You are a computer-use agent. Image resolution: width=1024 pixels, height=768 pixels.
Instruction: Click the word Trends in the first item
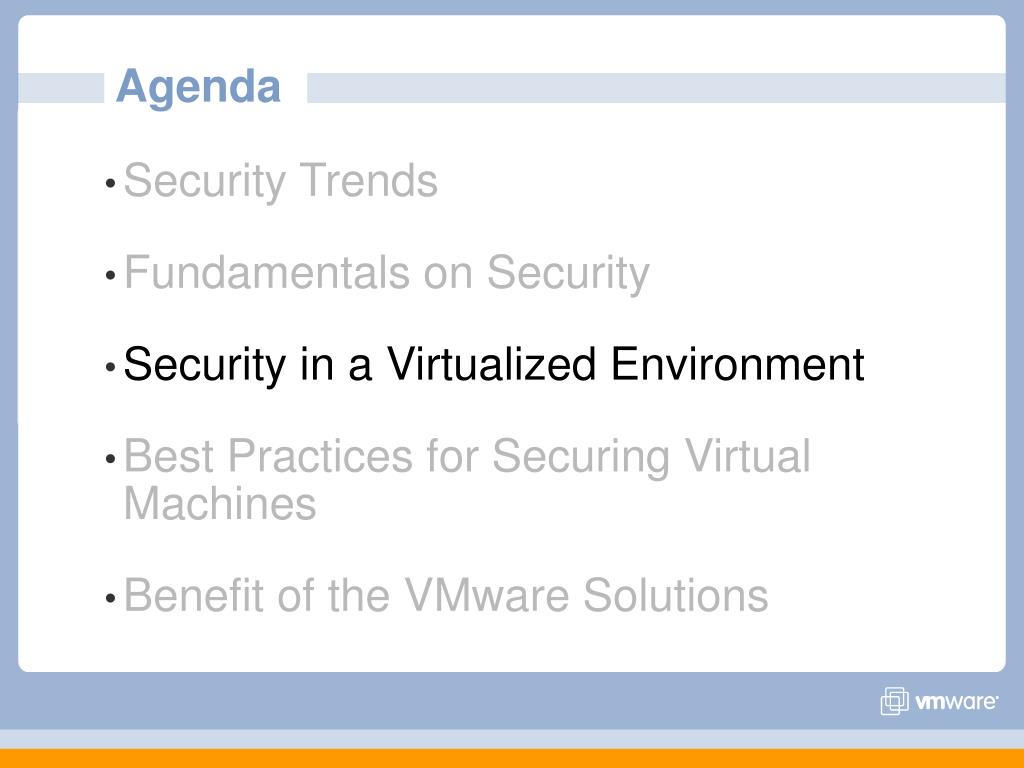tap(369, 180)
